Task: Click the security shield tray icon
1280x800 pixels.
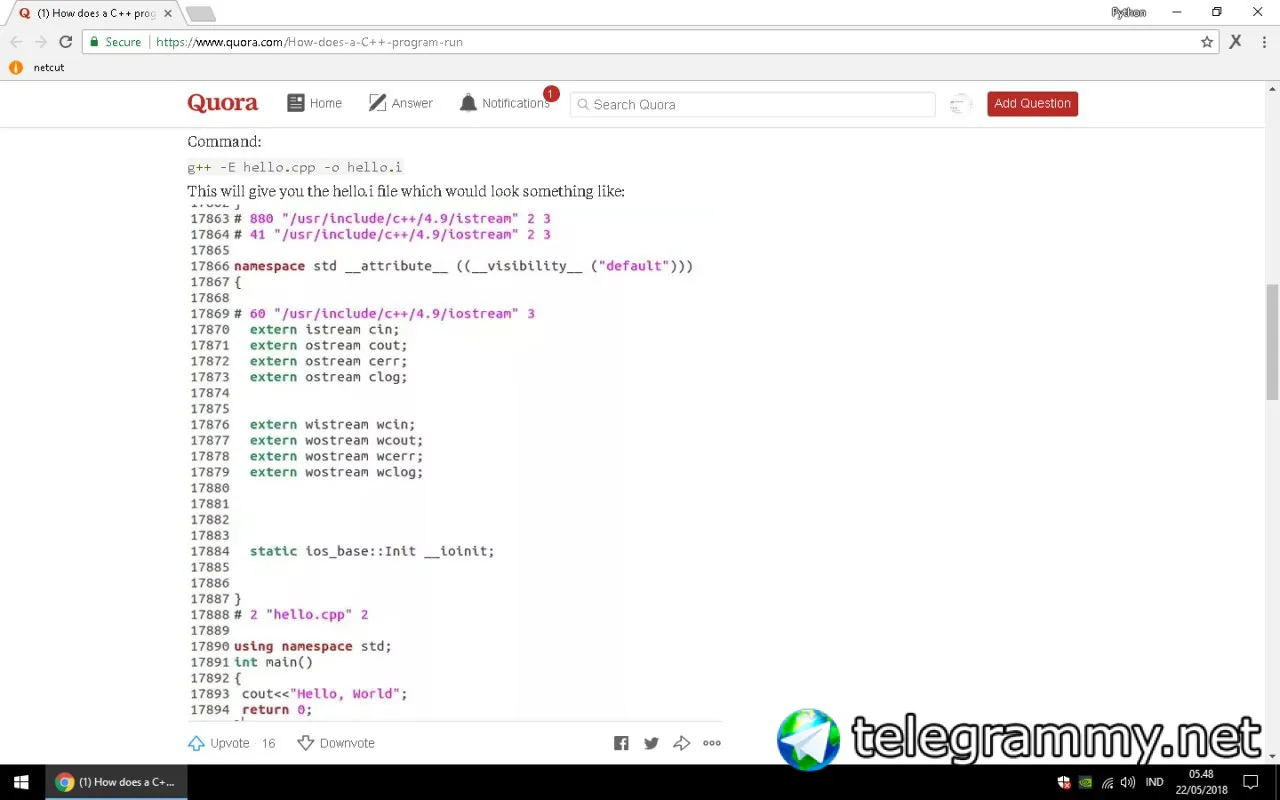Action: [1064, 783]
